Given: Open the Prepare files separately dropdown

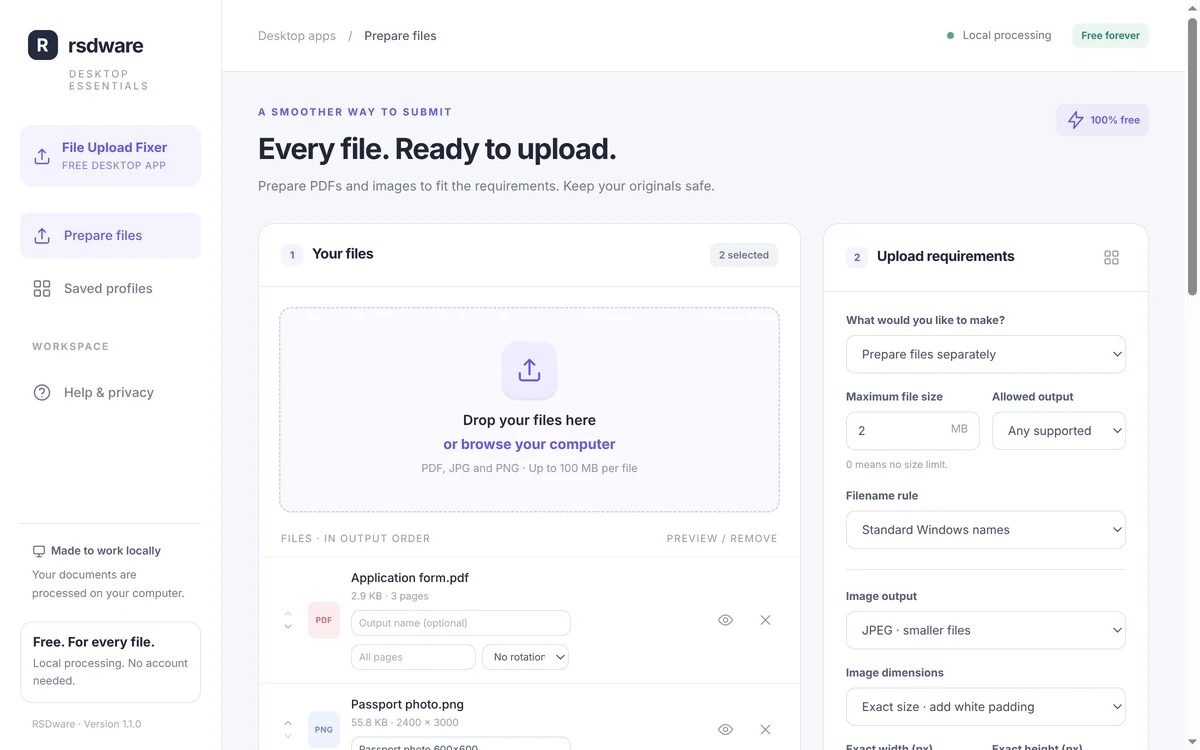Looking at the screenshot, I should click(985, 354).
